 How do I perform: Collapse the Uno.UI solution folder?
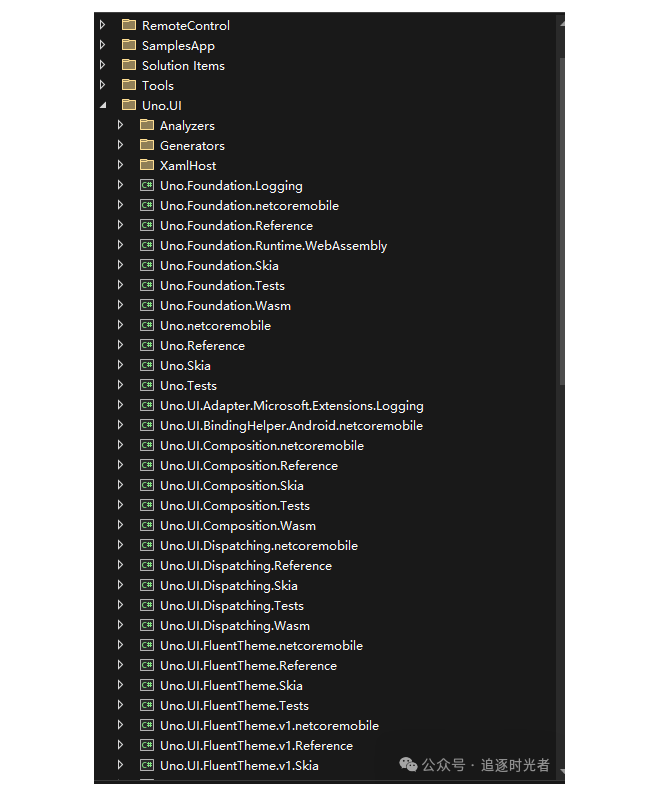point(103,105)
